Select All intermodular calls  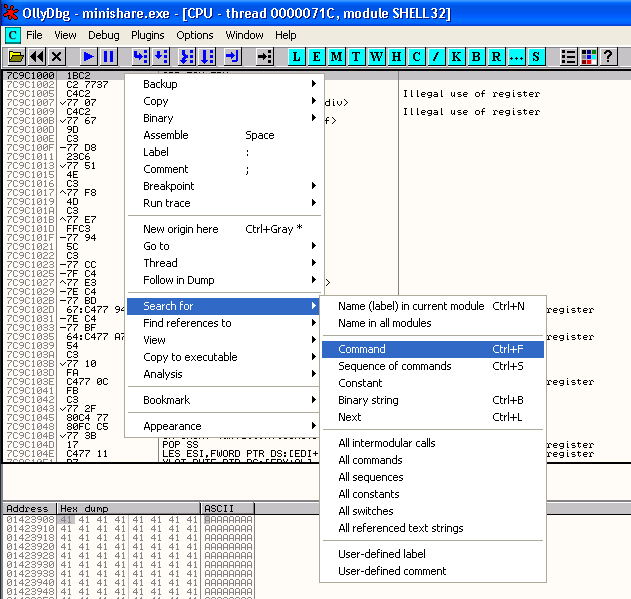433,443
